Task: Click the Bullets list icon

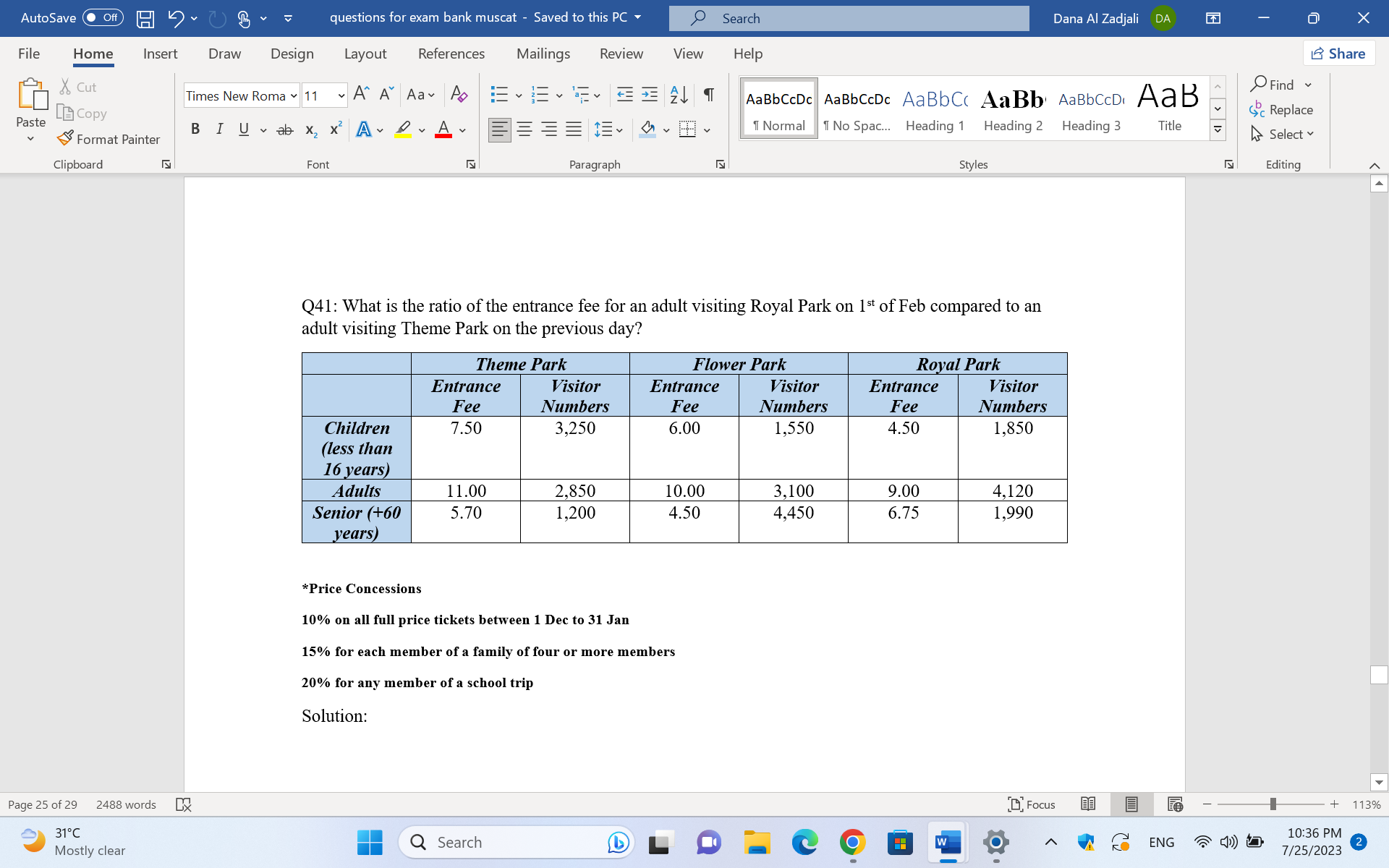Action: [499, 94]
